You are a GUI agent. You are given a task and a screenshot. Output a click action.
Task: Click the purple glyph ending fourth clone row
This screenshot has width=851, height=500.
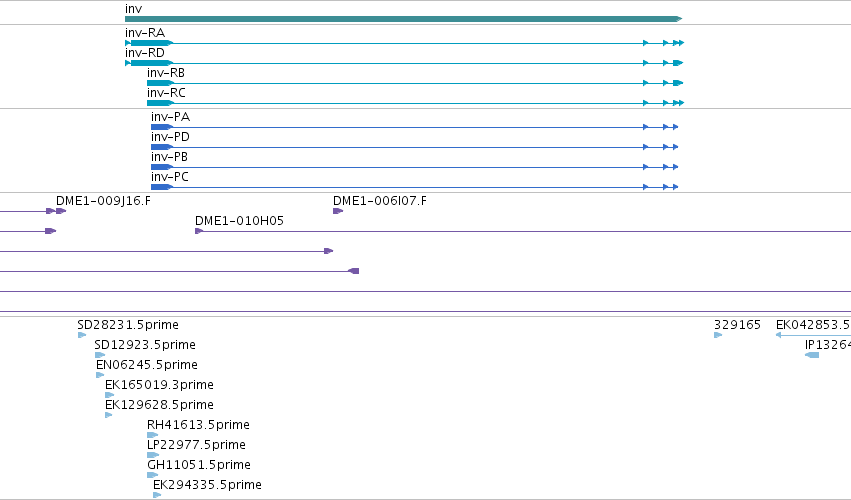point(354,271)
